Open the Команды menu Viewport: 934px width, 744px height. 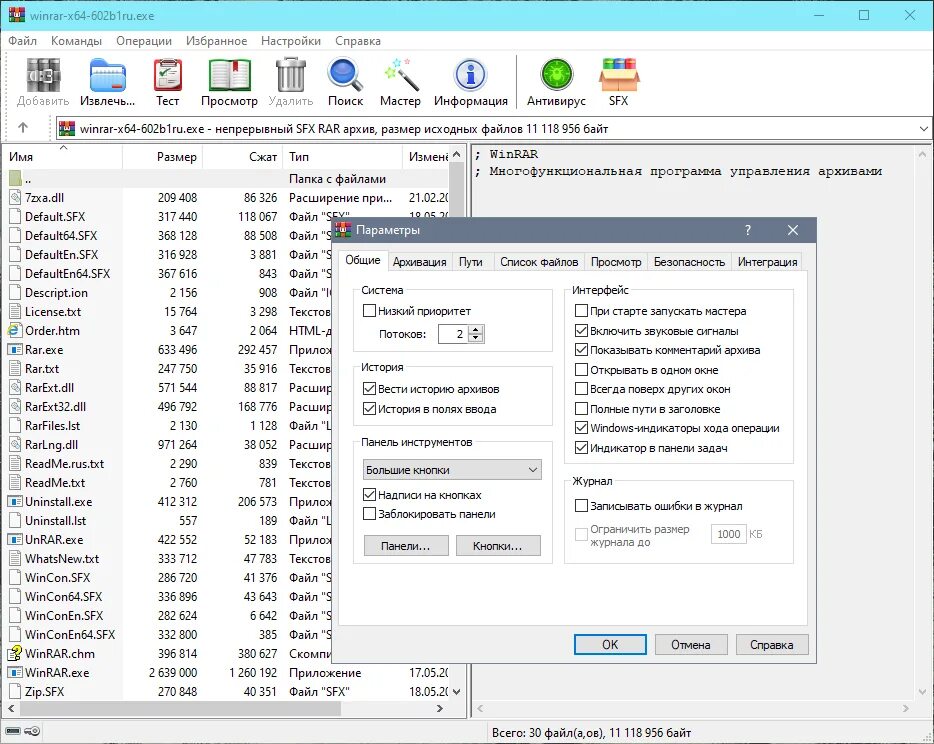76,41
